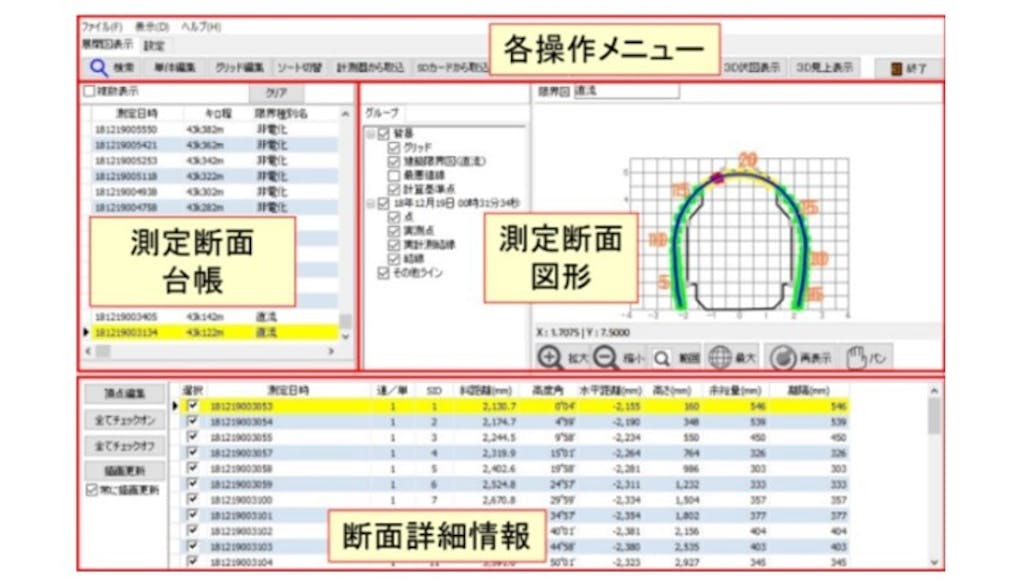Click the 3D見上表示 button

pos(824,67)
